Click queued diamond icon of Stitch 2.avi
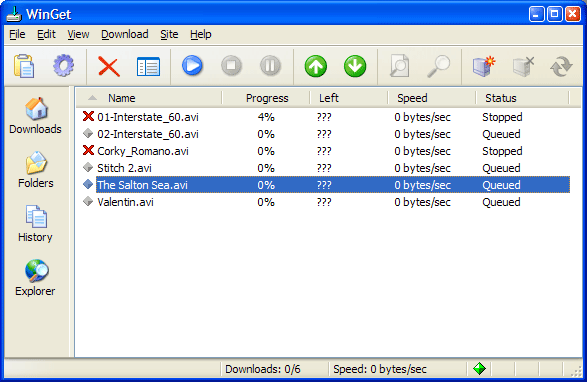This screenshot has height=382, width=587. [88, 167]
